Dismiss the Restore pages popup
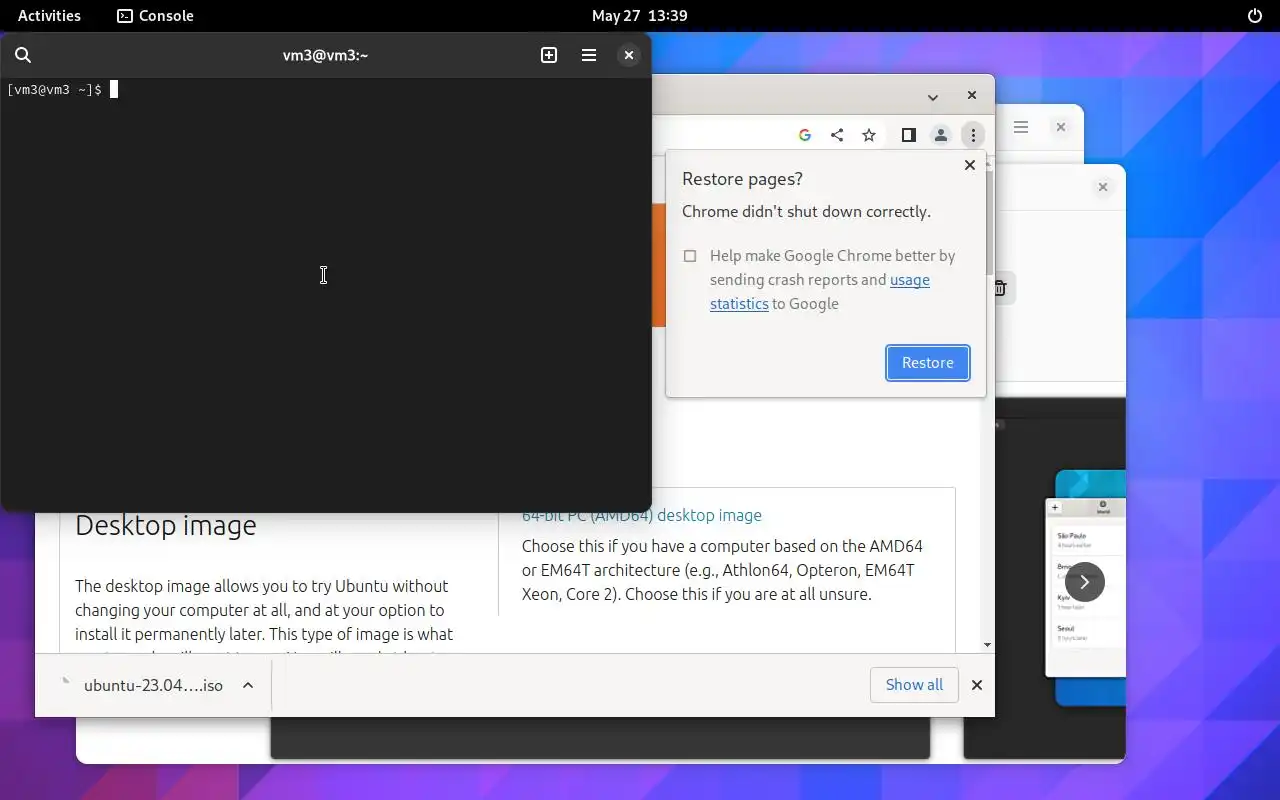Viewport: 1280px width, 800px height. [969, 165]
